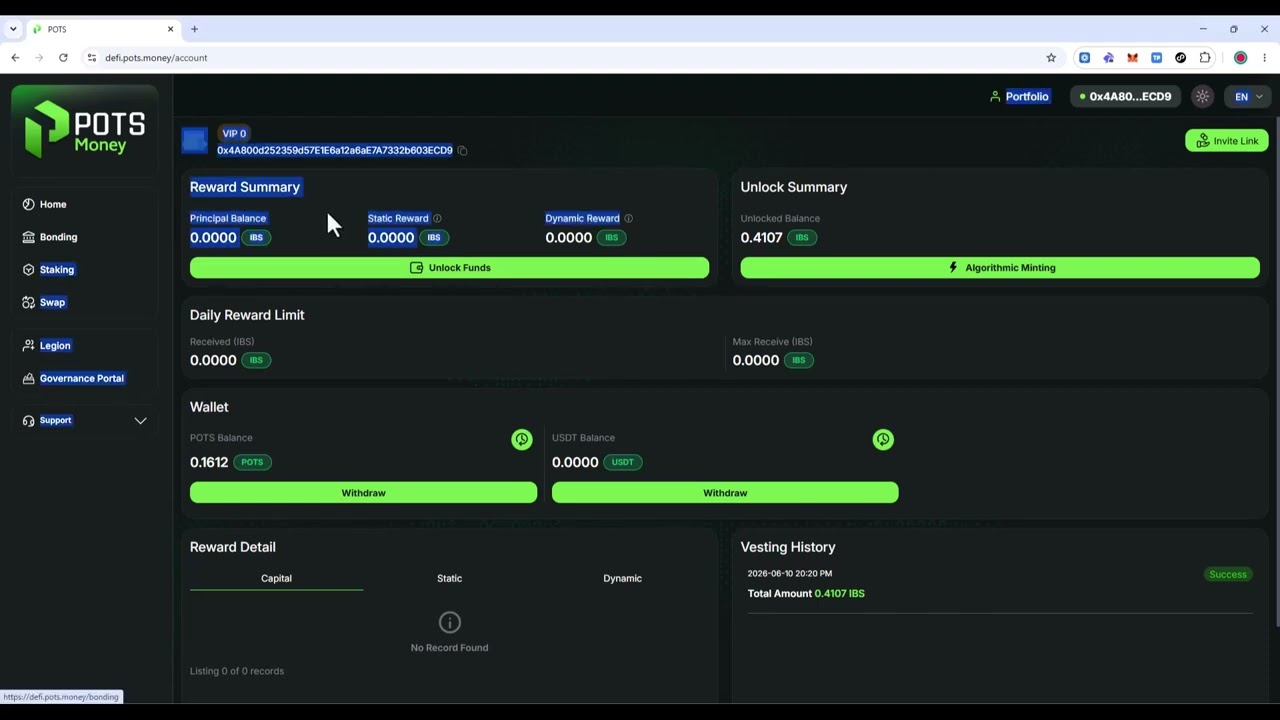Viewport: 1280px width, 720px height.
Task: Open the Legion menu item
Action: click(x=55, y=345)
